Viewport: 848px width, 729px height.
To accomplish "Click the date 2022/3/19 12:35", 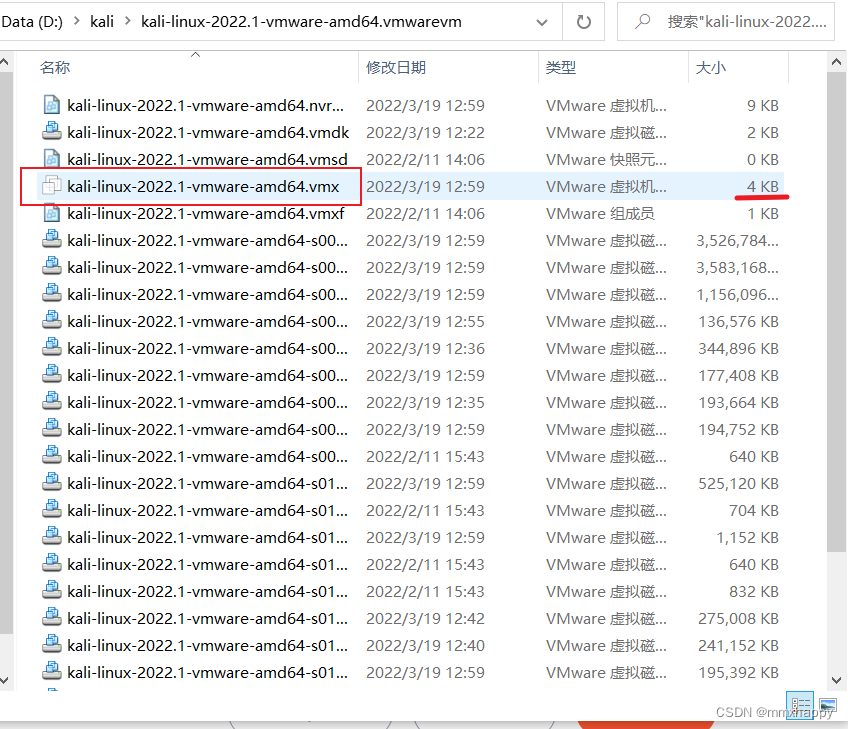I will pyautogui.click(x=425, y=403).
